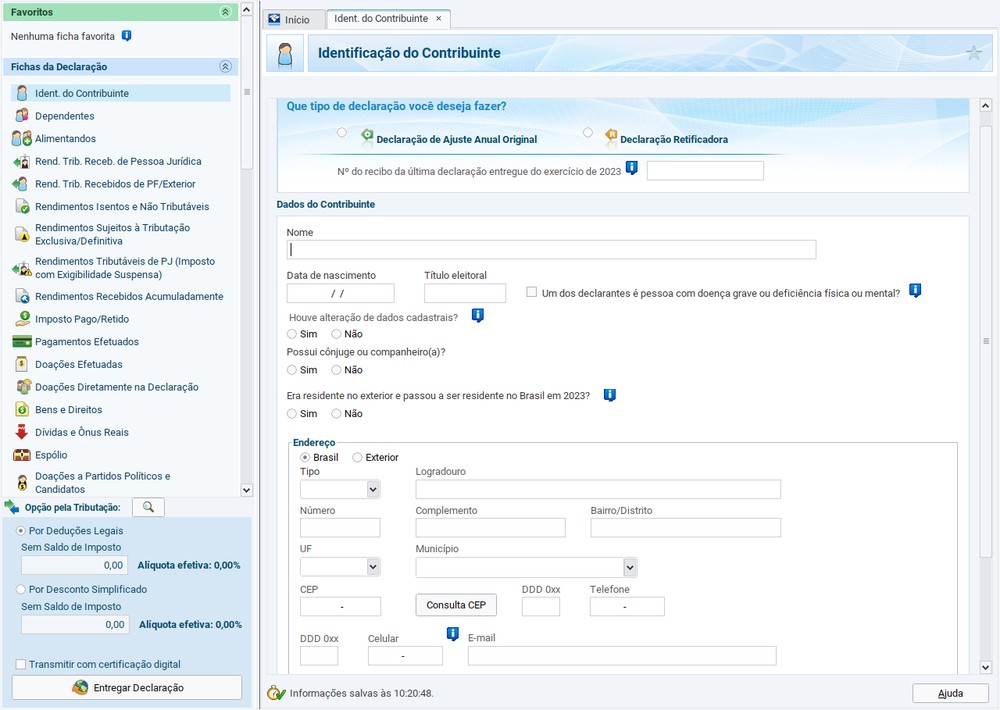Open the magnifier icon next to Opção pela Tributação
1000x710 pixels.
coord(148,507)
